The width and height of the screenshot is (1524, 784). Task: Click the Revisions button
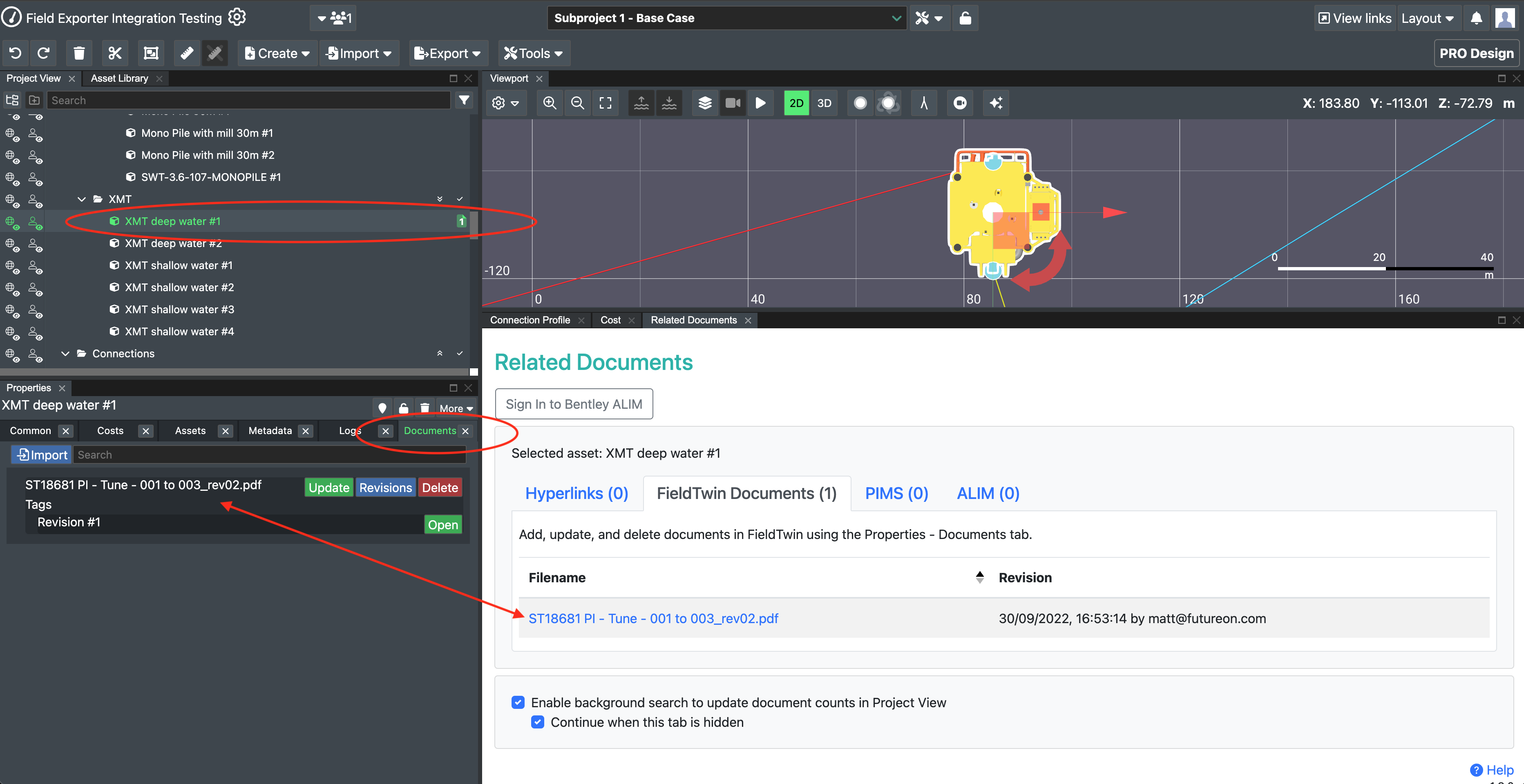click(386, 487)
